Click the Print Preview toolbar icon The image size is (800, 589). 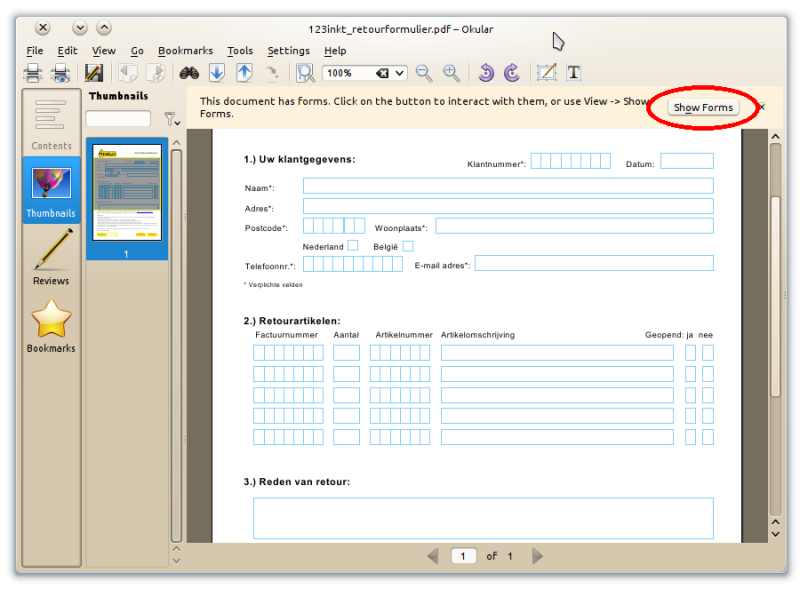pyautogui.click(x=61, y=73)
